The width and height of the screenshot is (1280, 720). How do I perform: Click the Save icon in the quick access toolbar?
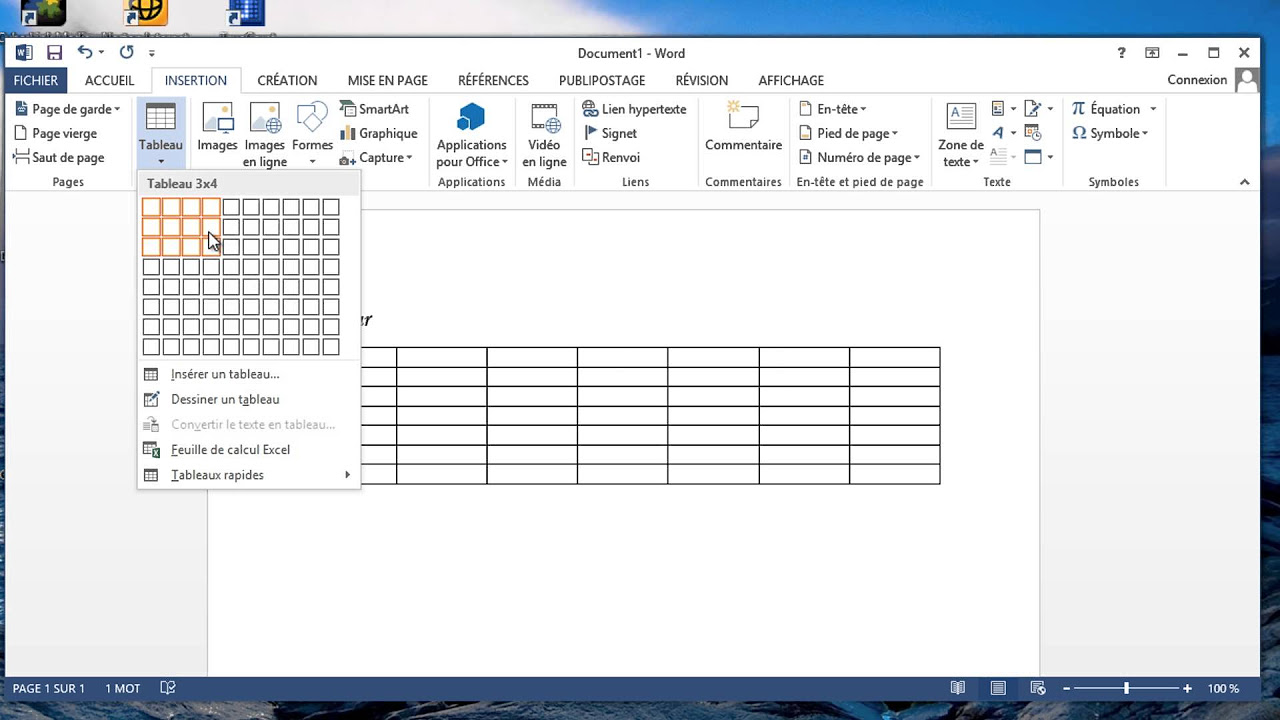[54, 53]
